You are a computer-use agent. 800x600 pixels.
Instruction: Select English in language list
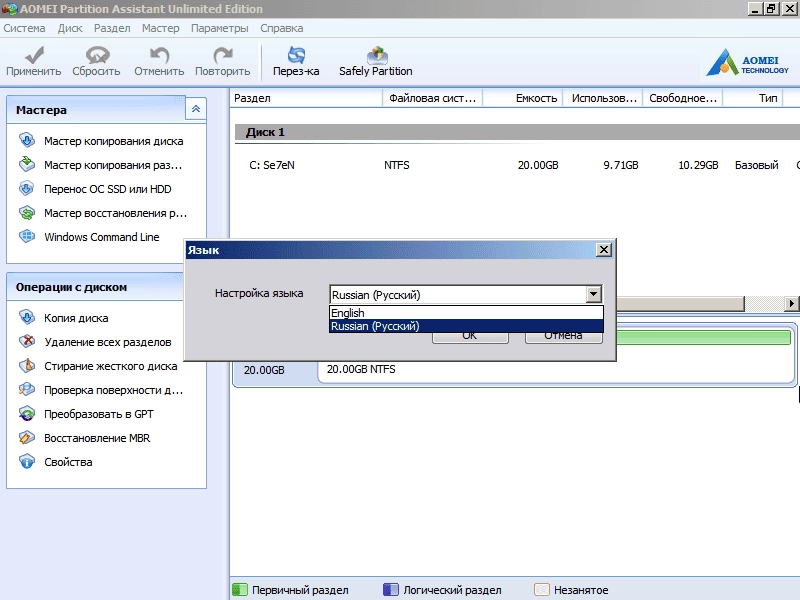coord(466,313)
